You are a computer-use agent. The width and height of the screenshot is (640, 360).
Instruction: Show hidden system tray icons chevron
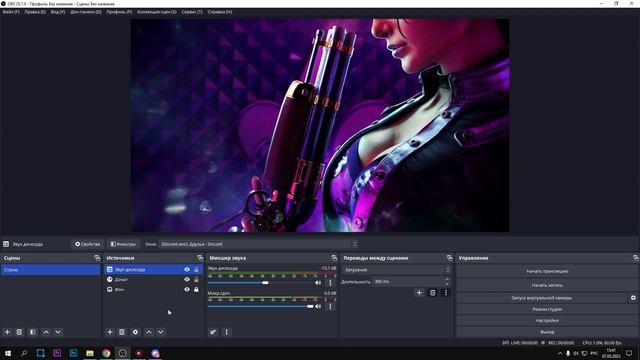point(560,353)
